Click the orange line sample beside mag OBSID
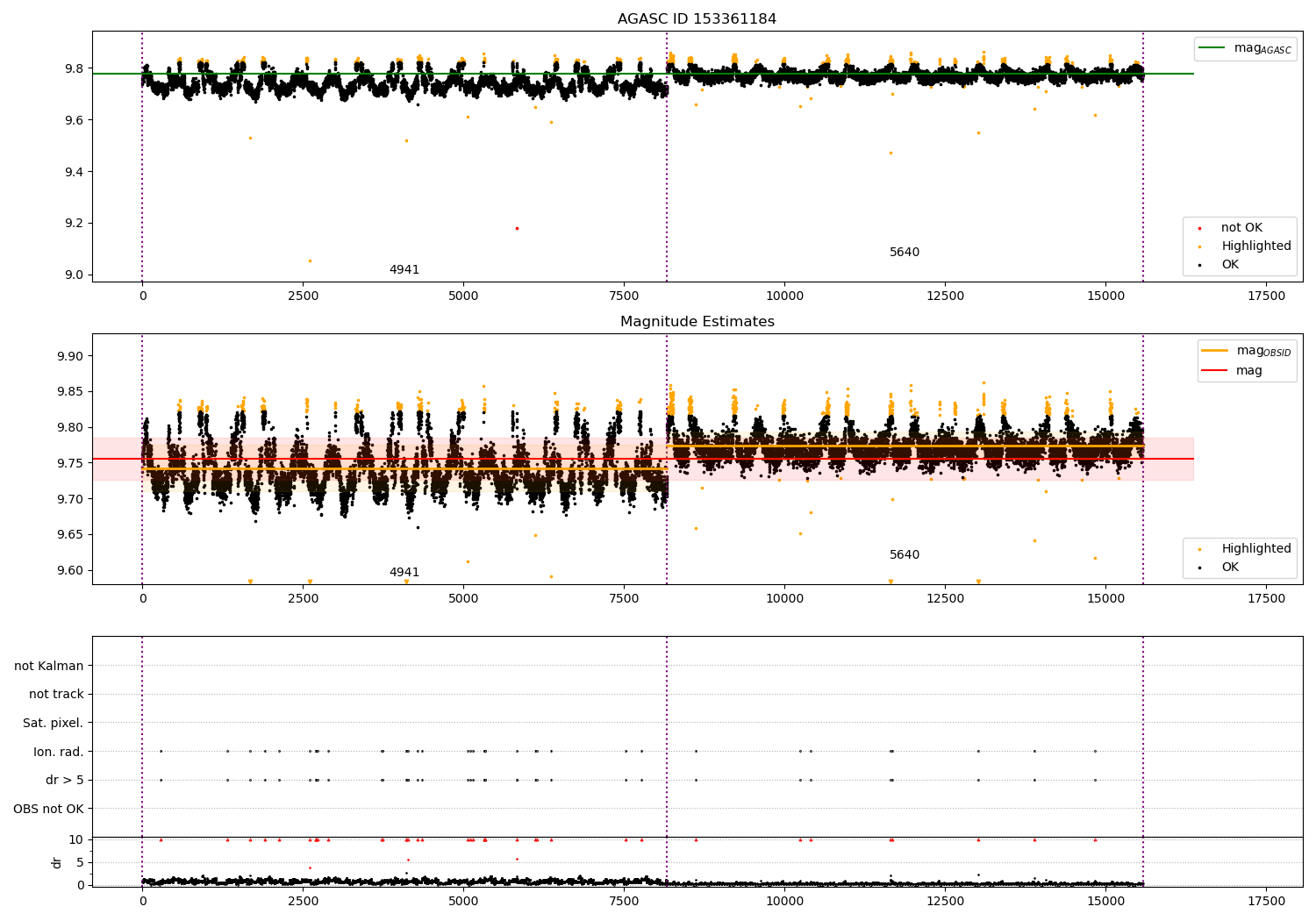This screenshot has width=1316, height=921. pyautogui.click(x=1215, y=351)
